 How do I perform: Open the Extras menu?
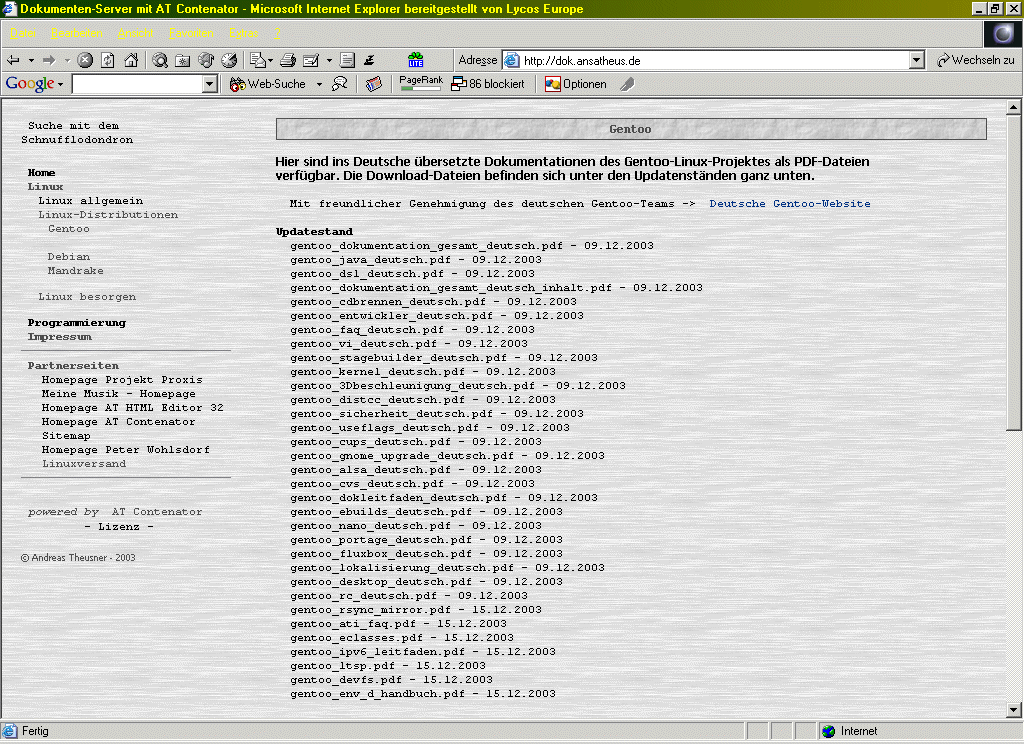(x=244, y=33)
